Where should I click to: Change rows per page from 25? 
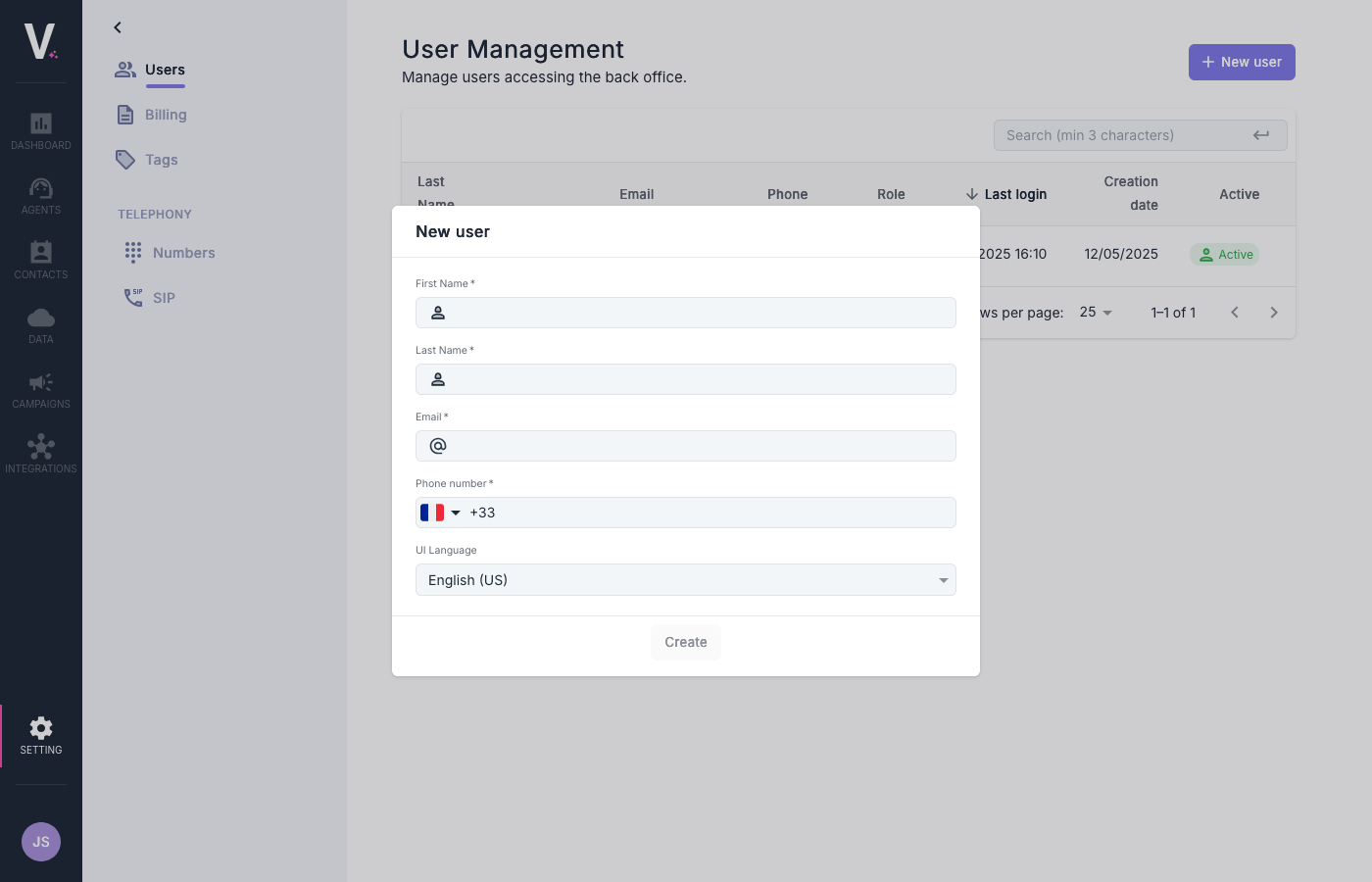click(x=1094, y=312)
